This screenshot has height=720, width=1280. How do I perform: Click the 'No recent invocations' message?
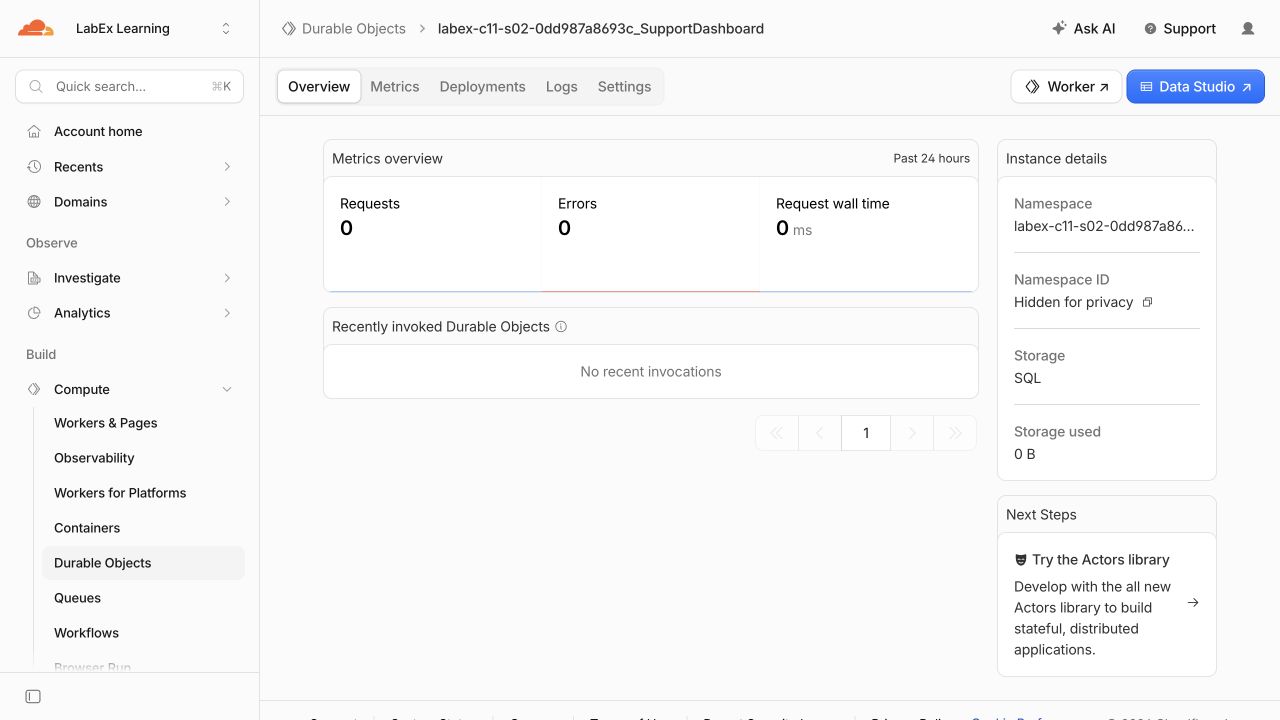pos(651,371)
